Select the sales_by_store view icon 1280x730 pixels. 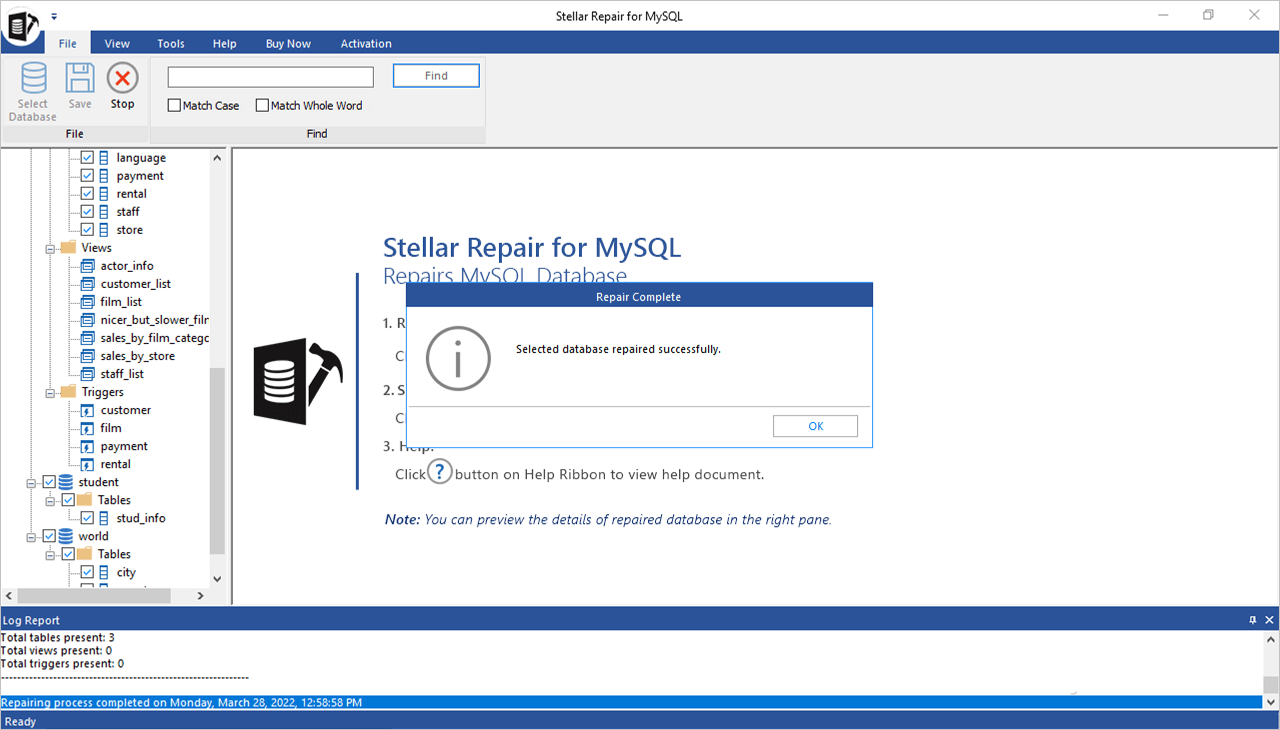click(88, 356)
